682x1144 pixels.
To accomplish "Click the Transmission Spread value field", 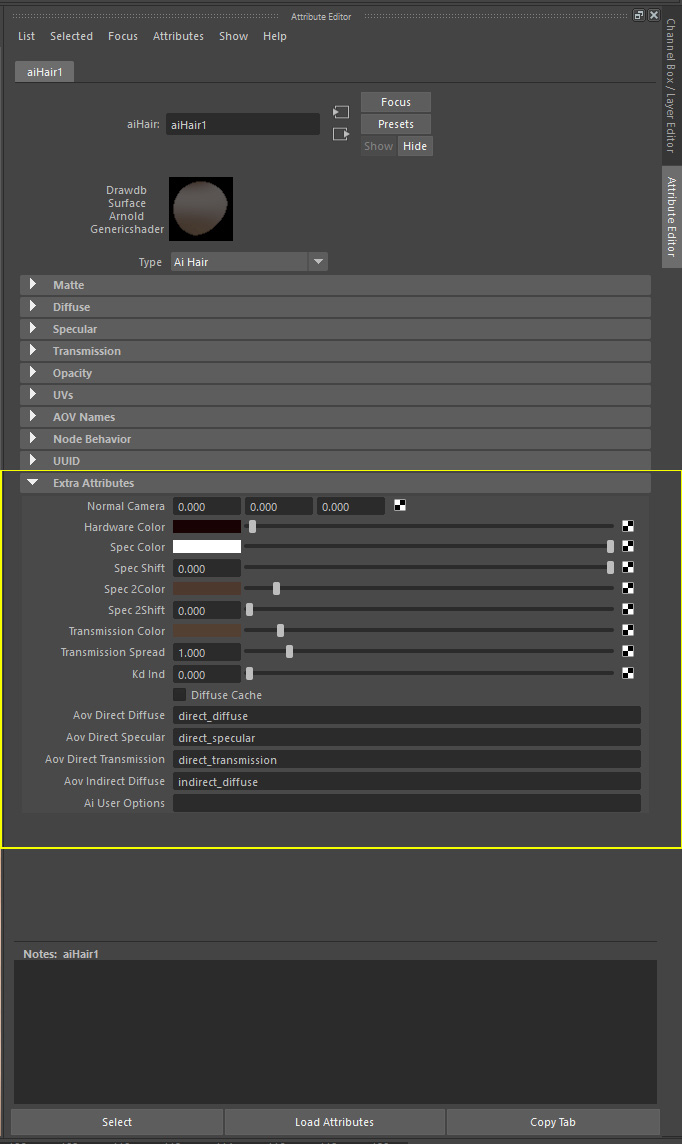I will pyautogui.click(x=206, y=652).
